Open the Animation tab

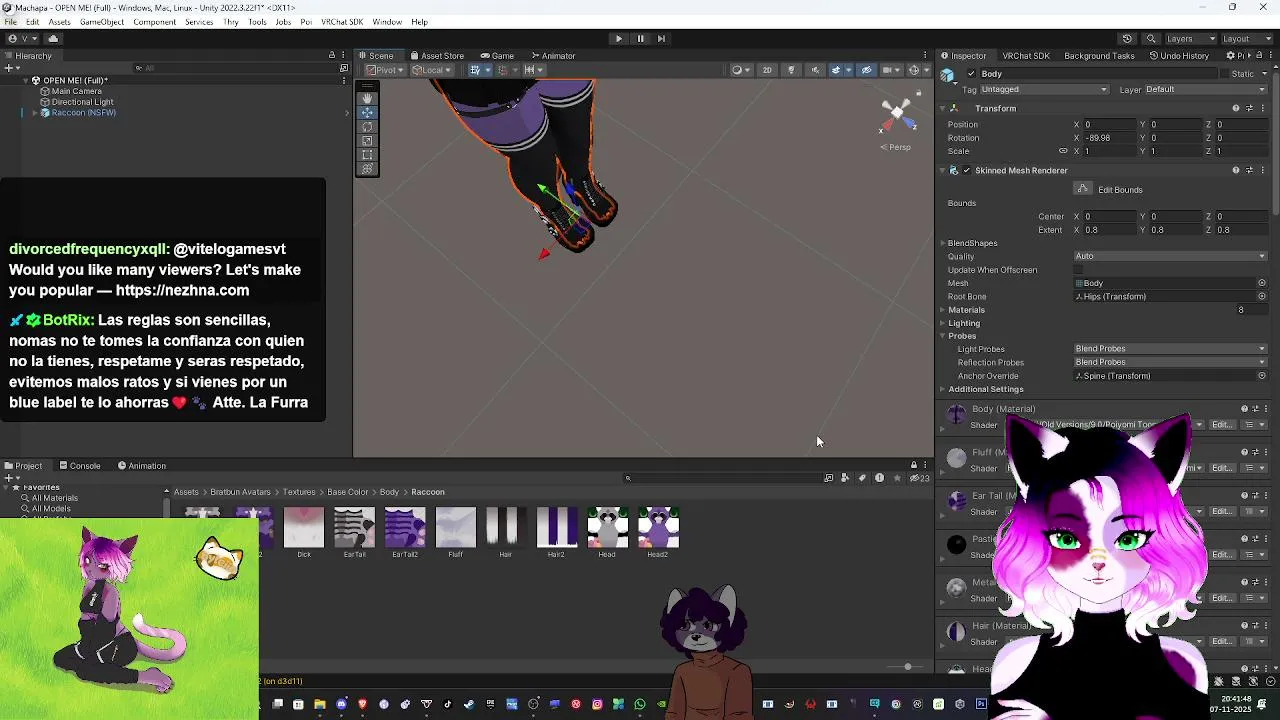point(142,466)
